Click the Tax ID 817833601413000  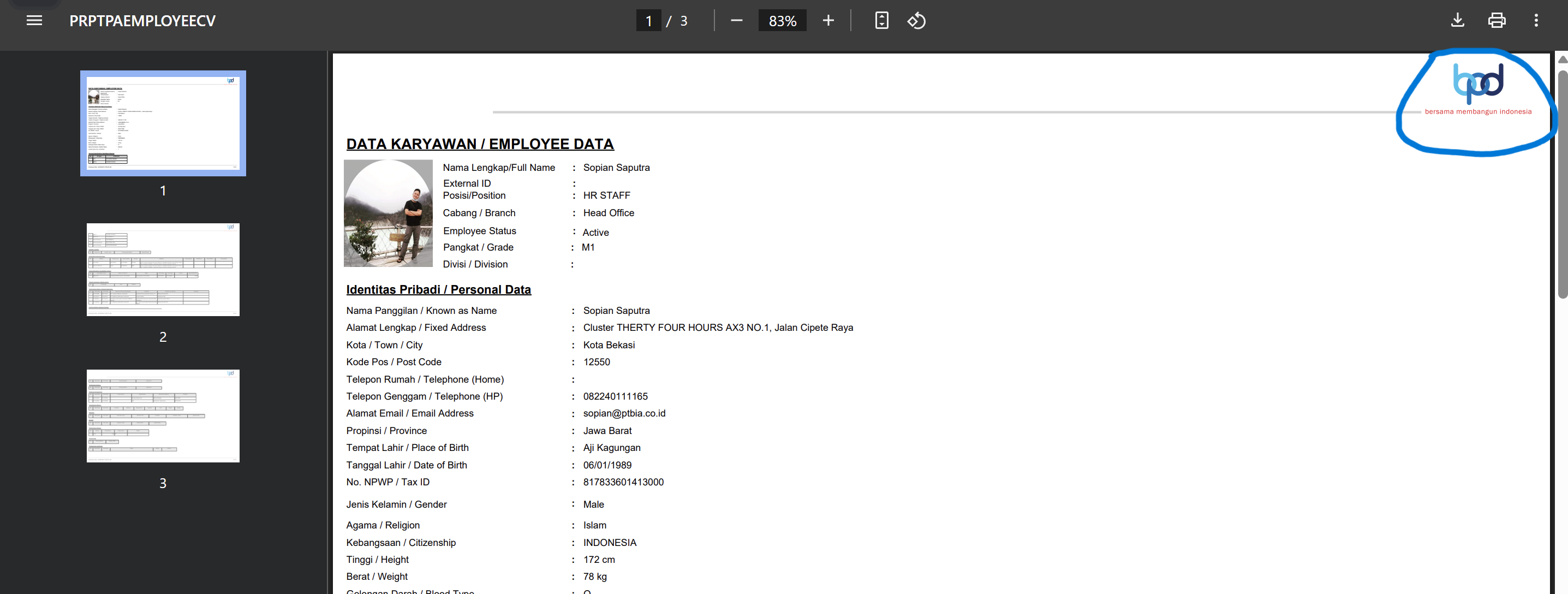[623, 482]
